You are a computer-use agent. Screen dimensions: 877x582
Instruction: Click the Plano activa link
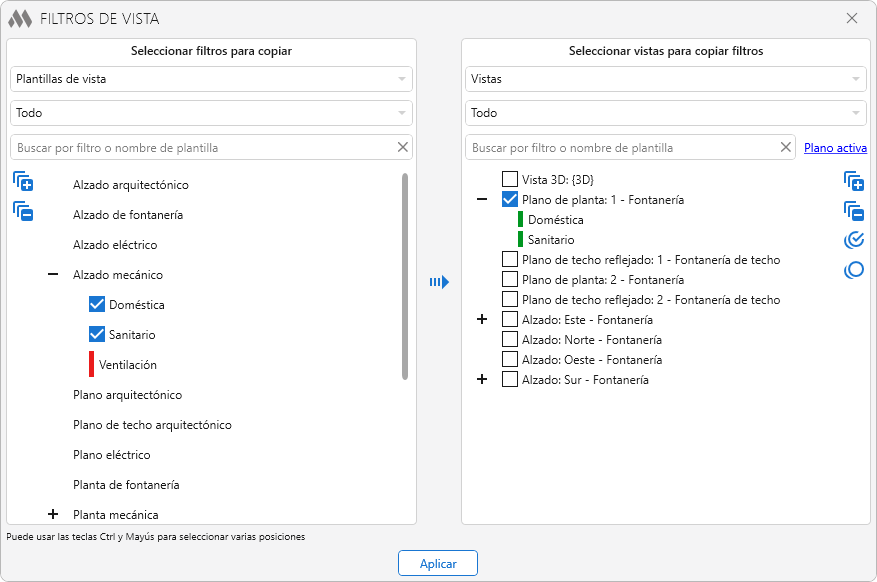pos(835,148)
